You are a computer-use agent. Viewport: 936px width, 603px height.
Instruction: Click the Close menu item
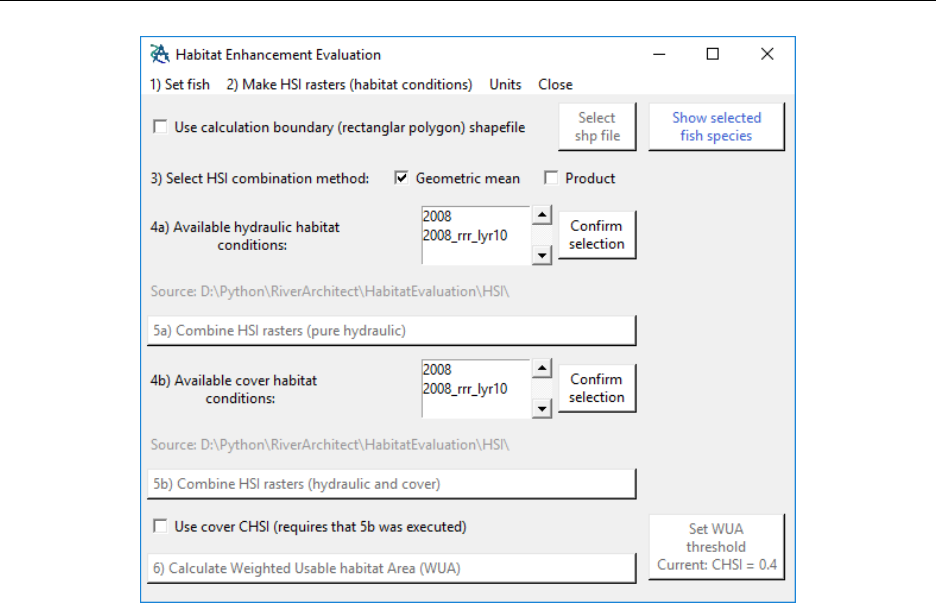555,85
